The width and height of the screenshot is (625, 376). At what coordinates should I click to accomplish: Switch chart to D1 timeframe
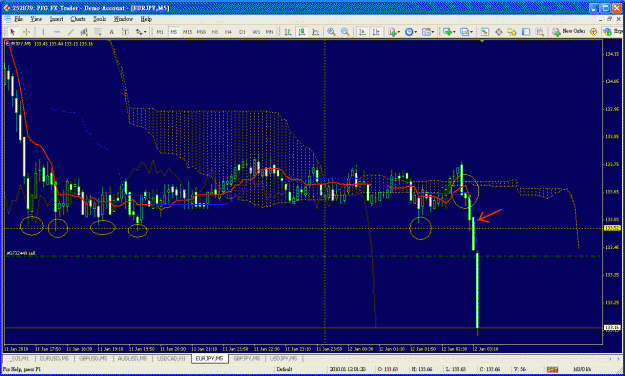[242, 32]
